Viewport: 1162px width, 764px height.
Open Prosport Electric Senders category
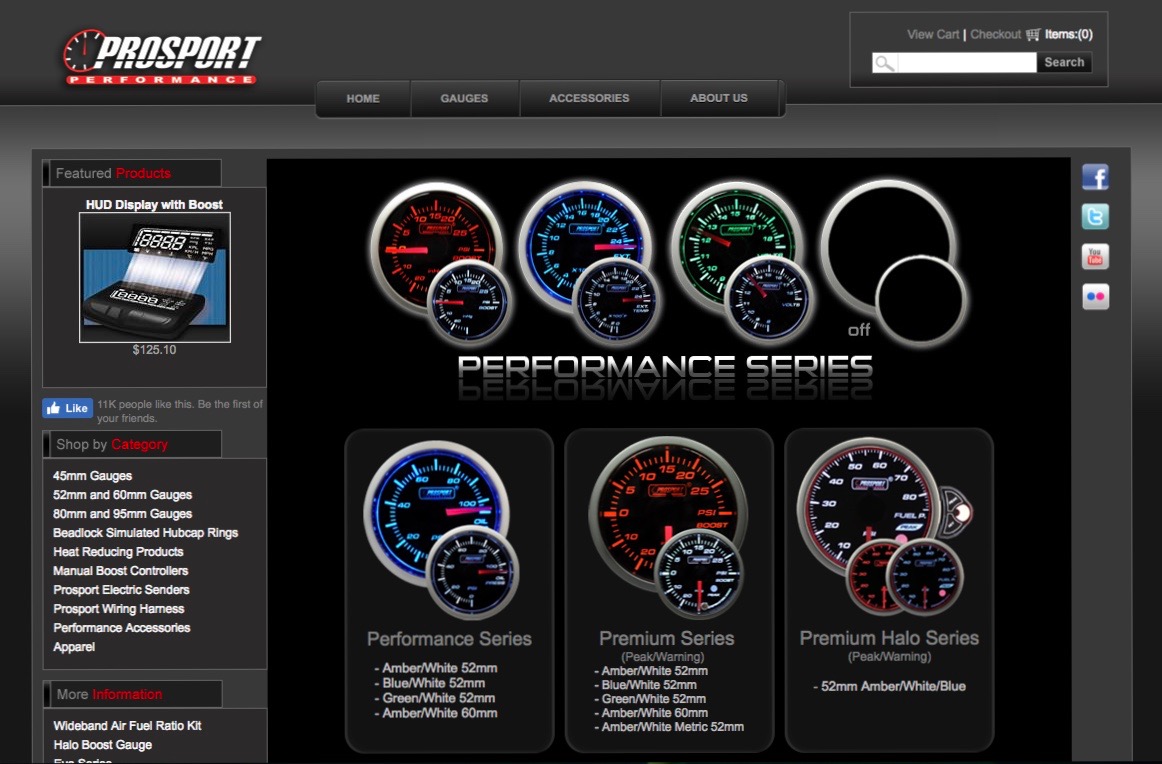(x=121, y=590)
